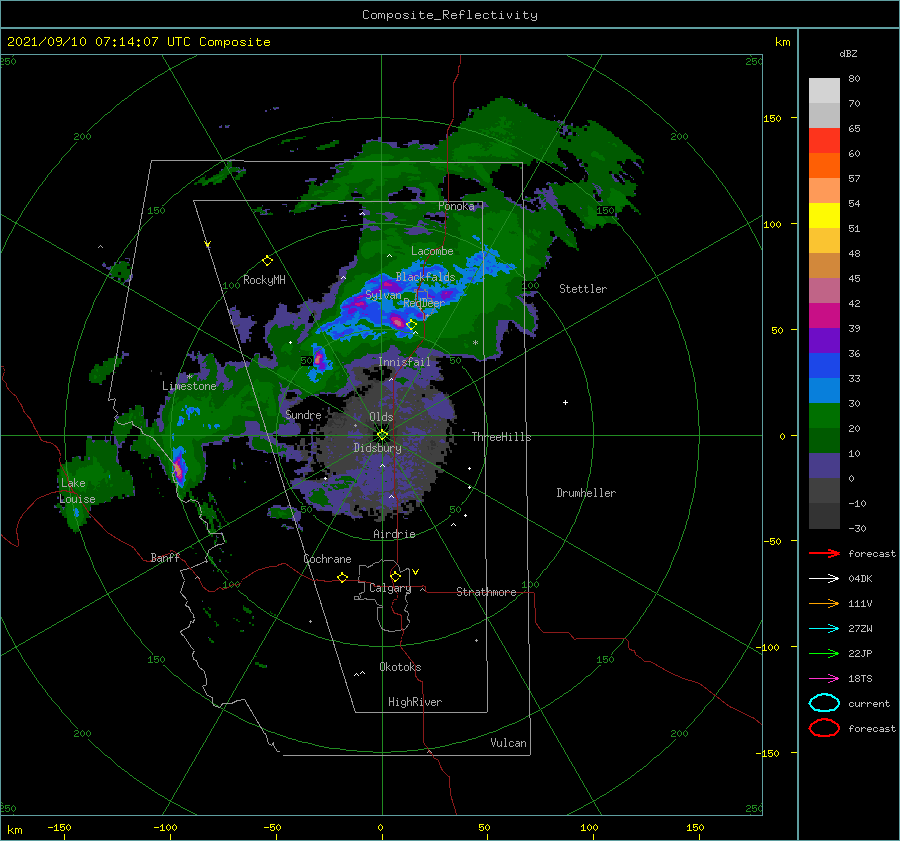The image size is (900, 841).
Task: Click the RedDeer city label
Action: pyautogui.click(x=424, y=303)
